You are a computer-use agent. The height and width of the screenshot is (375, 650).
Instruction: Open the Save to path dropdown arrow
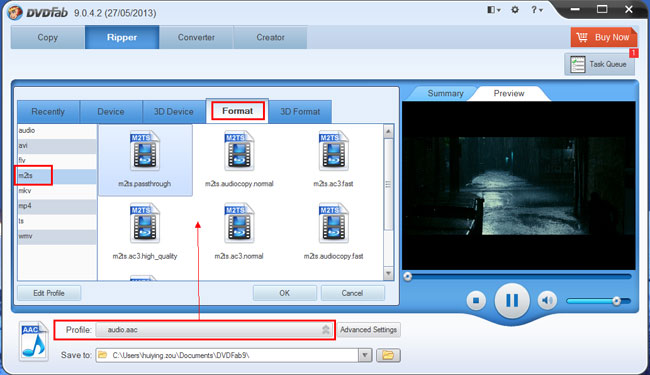(365, 355)
